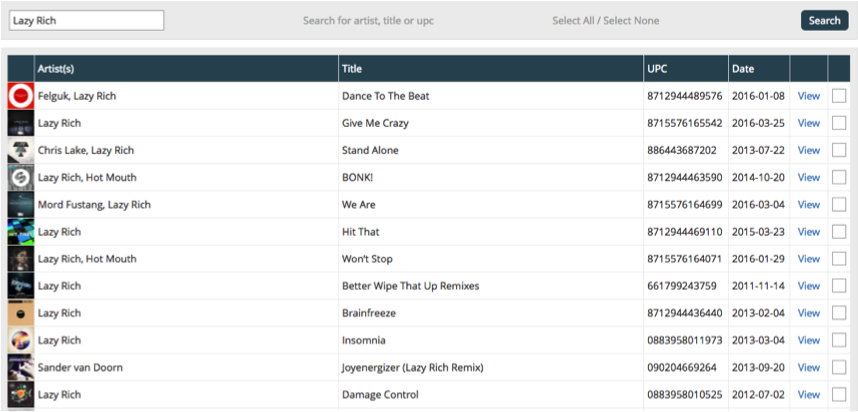The image size is (858, 412).
Task: Click the Hit That cover thumbnail
Action: [x=21, y=231]
